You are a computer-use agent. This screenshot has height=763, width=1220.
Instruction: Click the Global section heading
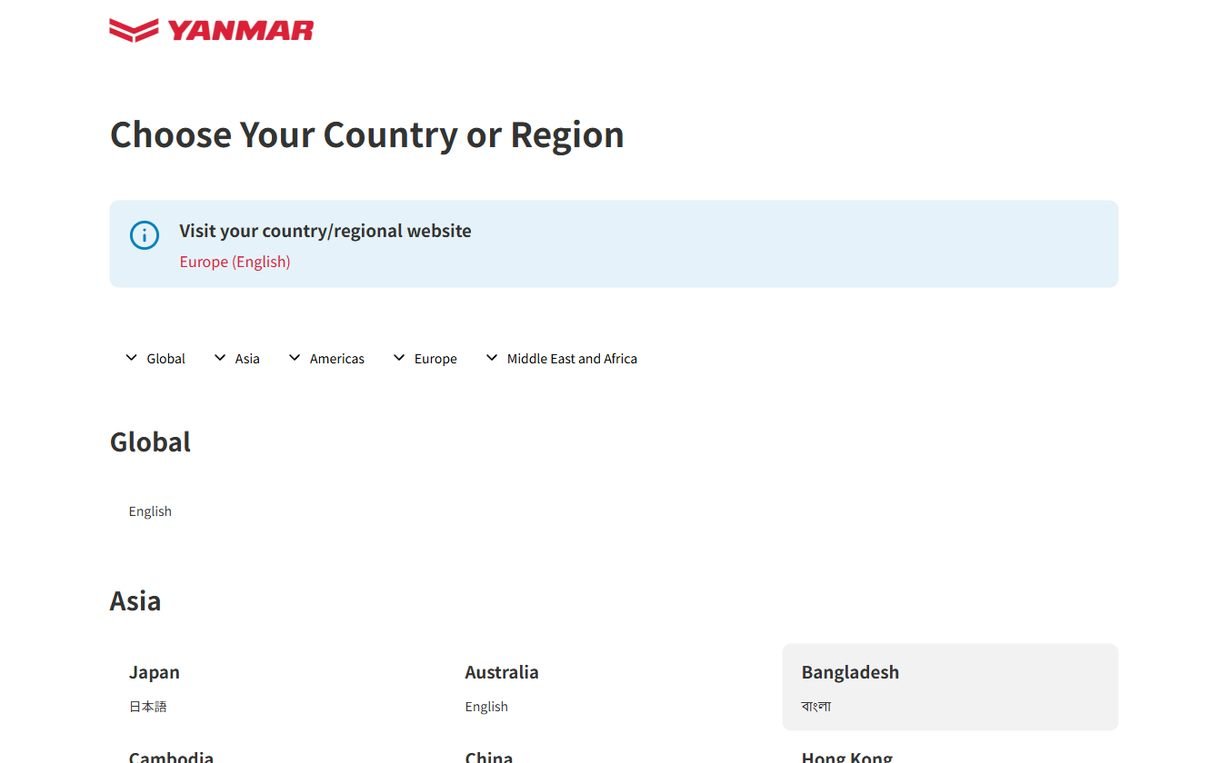pyautogui.click(x=150, y=442)
